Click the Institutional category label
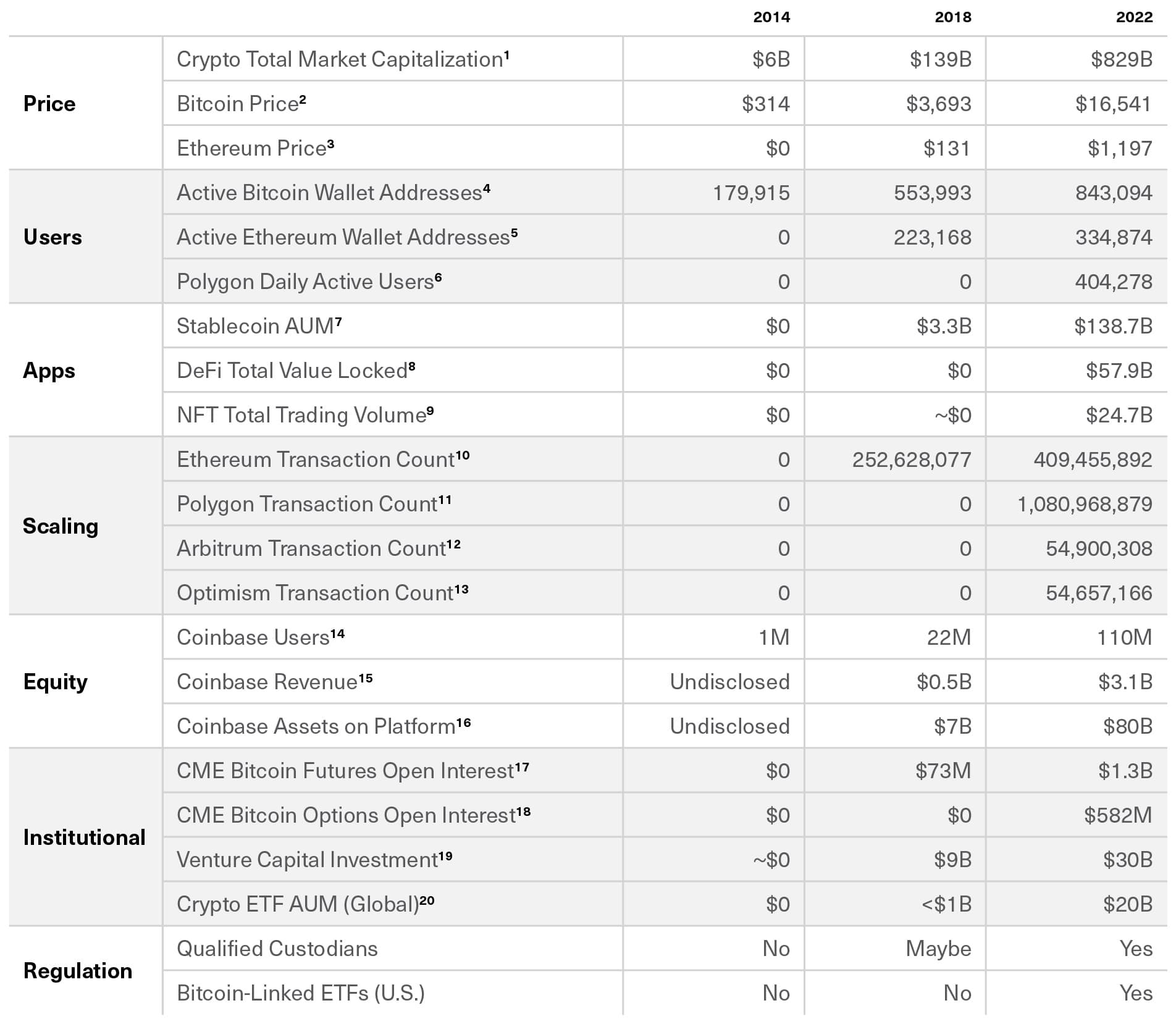This screenshot has width=1176, height=1024. (x=84, y=837)
